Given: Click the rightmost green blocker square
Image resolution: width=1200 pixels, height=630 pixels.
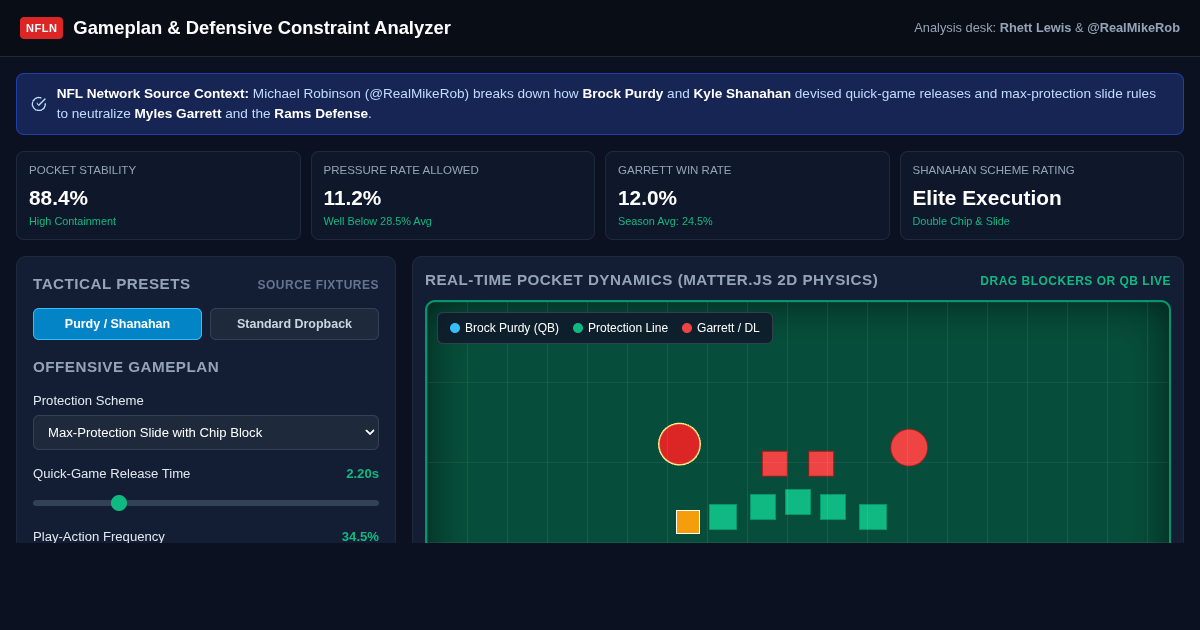Looking at the screenshot, I should [873, 517].
